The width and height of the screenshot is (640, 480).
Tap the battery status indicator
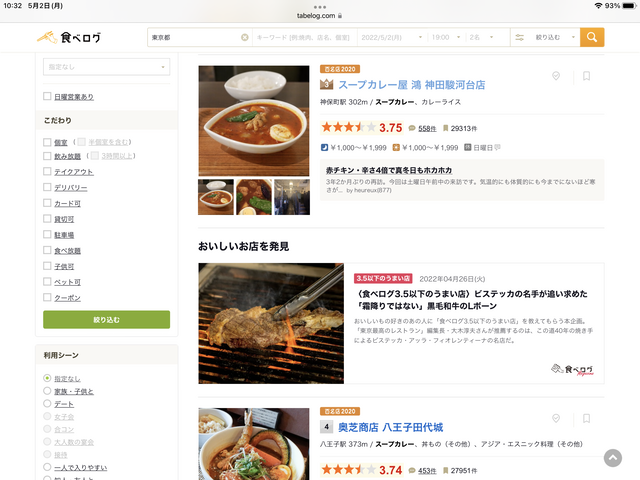(x=628, y=6)
